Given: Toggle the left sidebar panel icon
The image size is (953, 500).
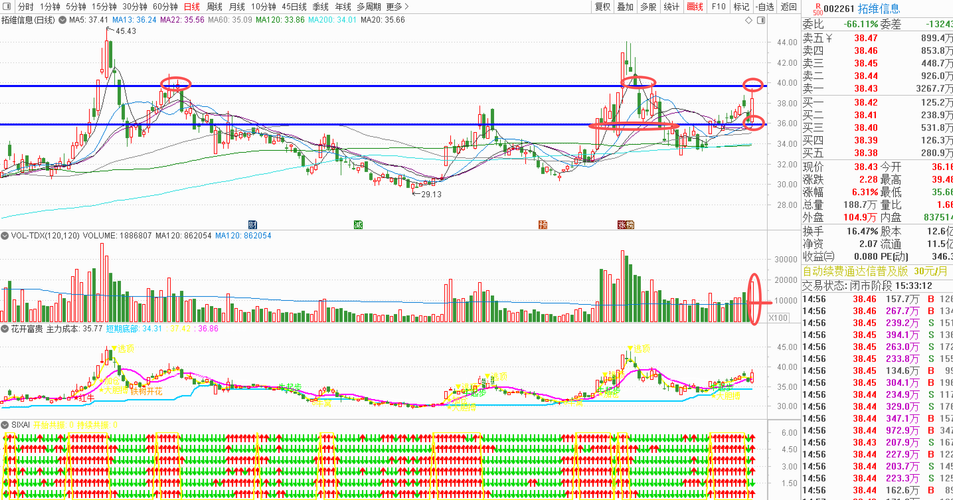Looking at the screenshot, I should point(6,7).
